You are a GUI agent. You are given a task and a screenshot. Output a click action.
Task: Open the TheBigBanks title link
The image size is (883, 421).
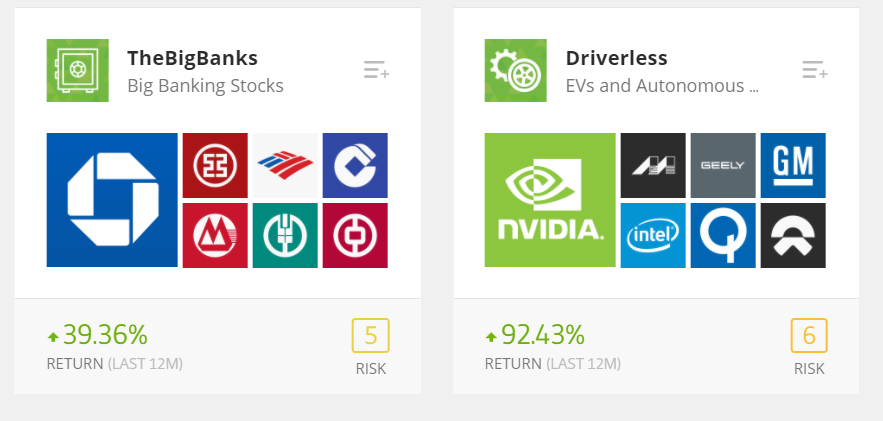pyautogui.click(x=192, y=58)
